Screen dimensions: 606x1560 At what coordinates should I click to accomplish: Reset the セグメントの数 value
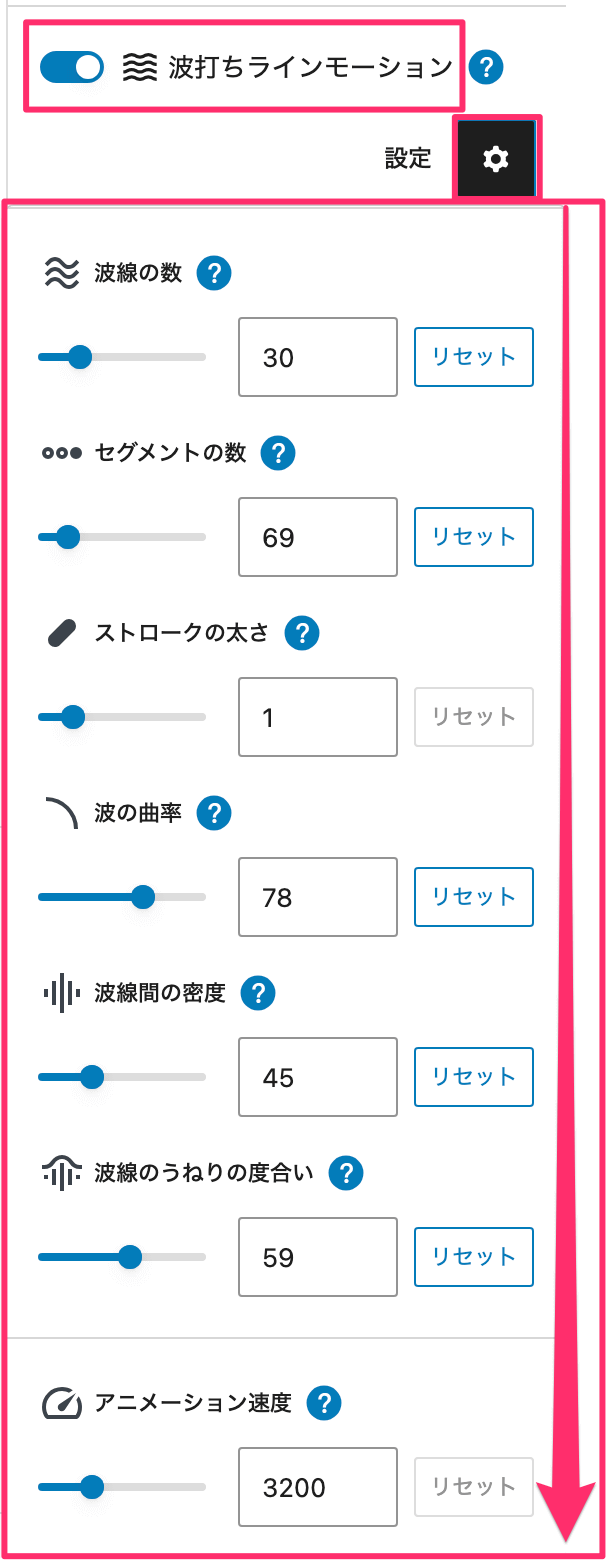tap(474, 537)
